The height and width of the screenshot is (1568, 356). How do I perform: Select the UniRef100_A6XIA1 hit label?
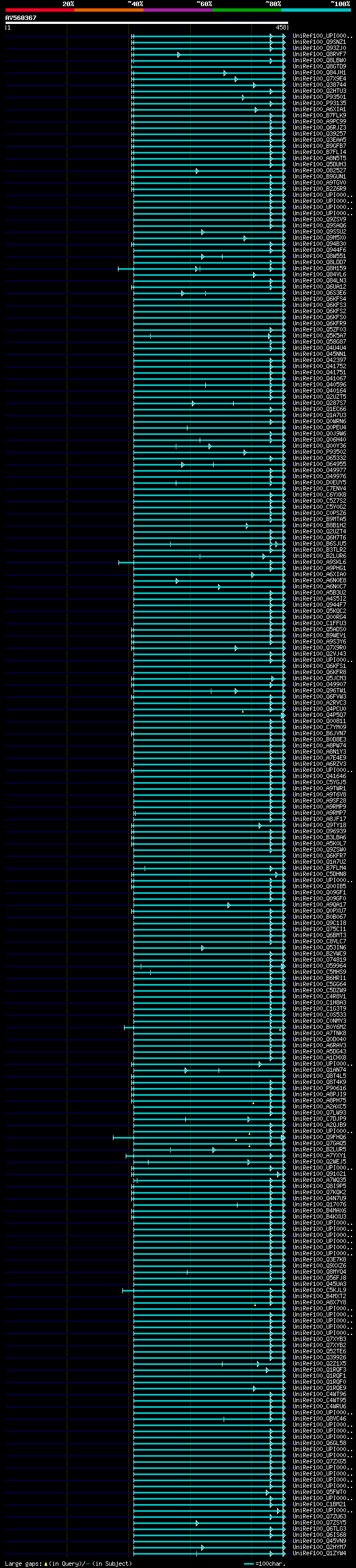coord(319,109)
